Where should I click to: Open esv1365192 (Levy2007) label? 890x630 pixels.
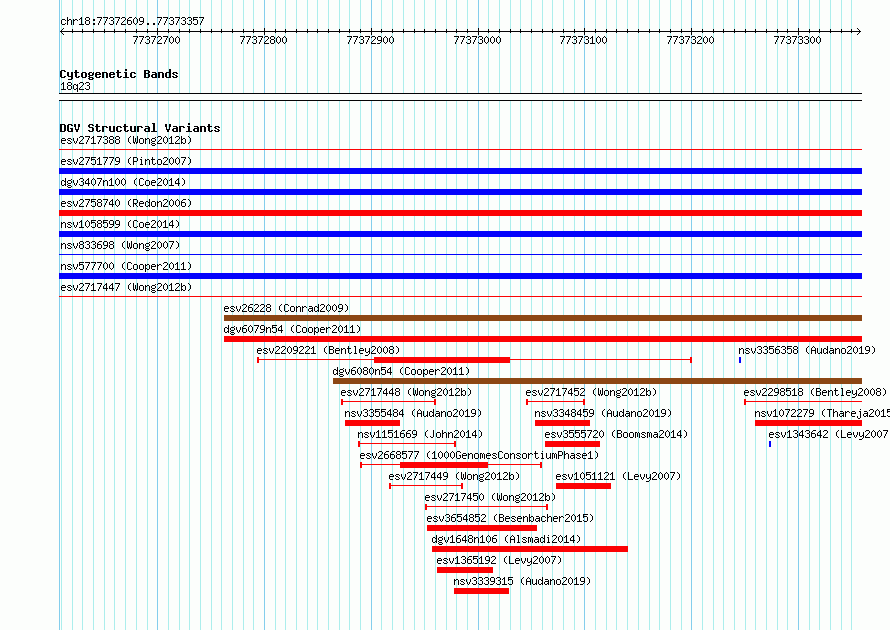click(x=499, y=560)
